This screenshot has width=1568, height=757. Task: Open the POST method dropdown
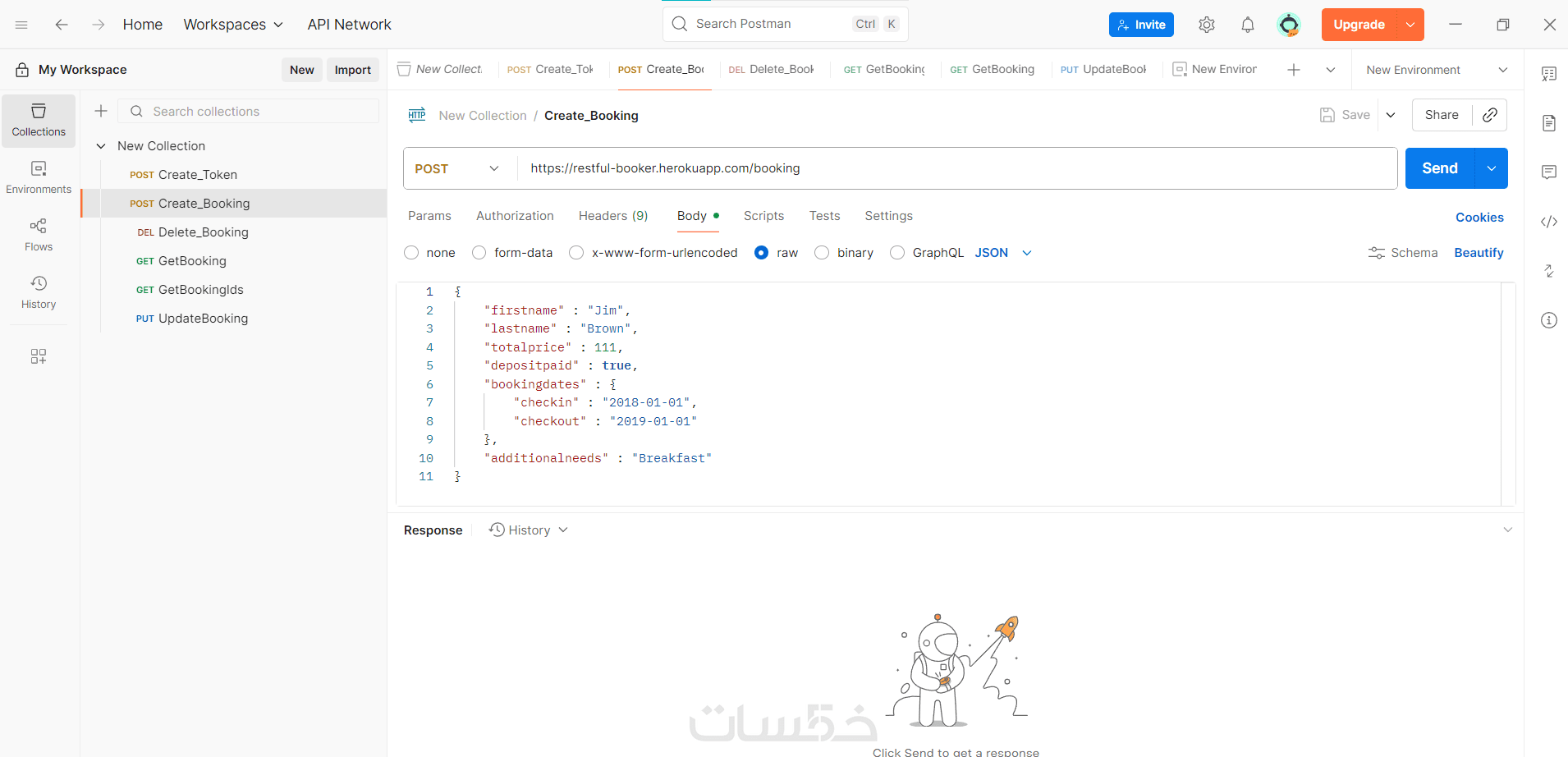click(458, 168)
